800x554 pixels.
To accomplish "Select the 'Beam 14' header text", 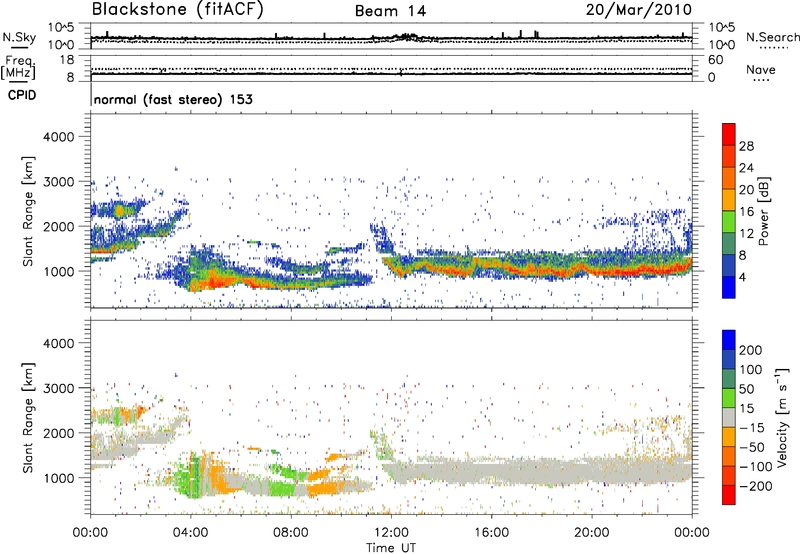I will 390,11.
